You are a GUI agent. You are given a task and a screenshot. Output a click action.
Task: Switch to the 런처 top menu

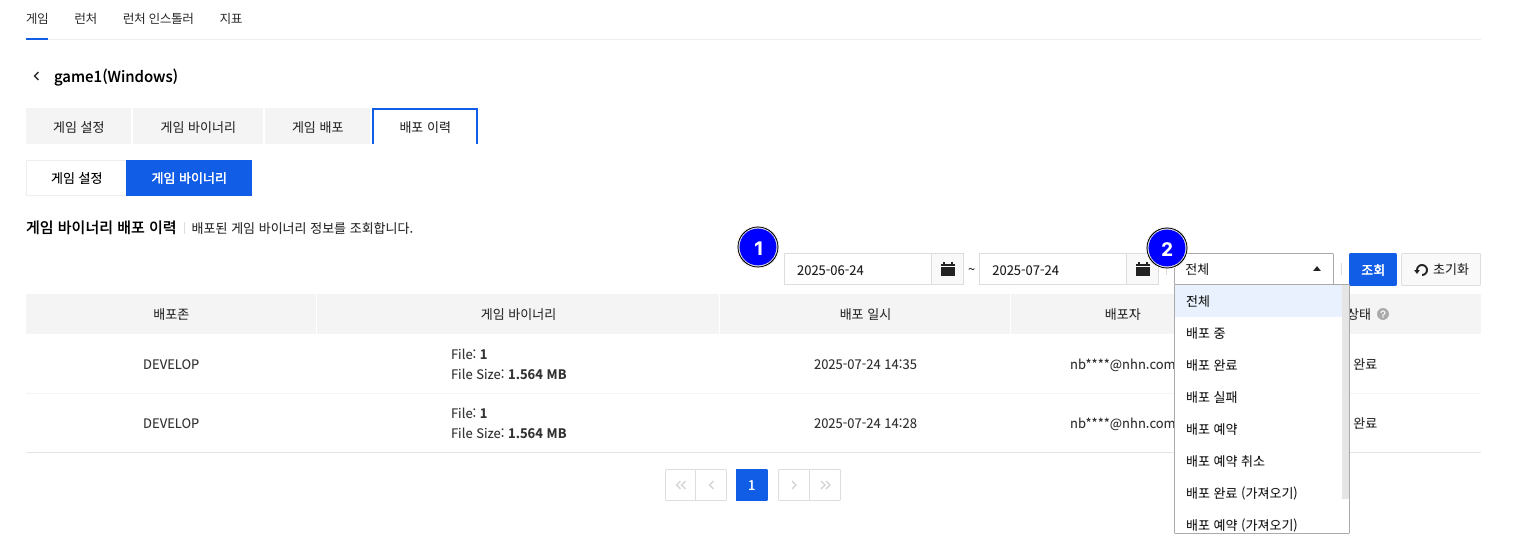[x=84, y=18]
